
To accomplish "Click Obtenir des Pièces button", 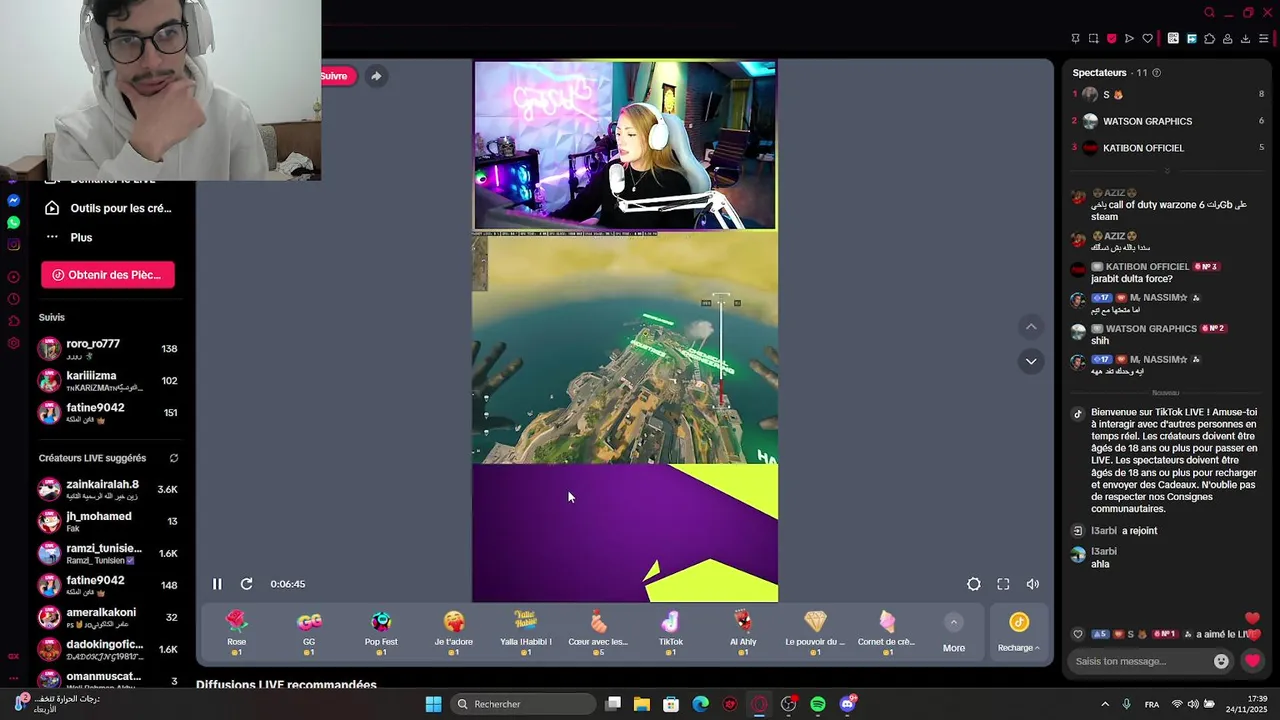I will pos(108,275).
